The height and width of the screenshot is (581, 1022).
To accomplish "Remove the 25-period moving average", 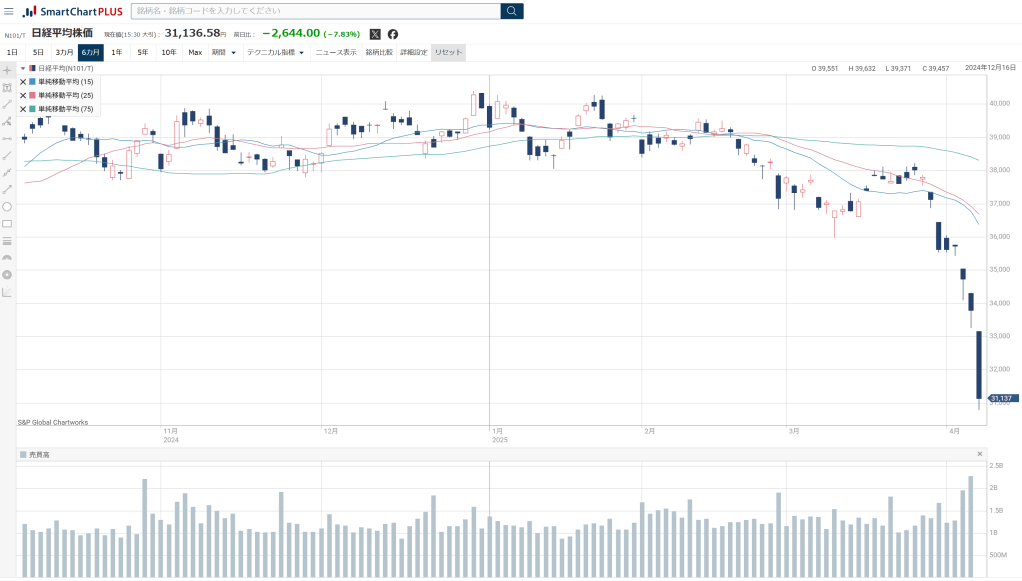I will pyautogui.click(x=23, y=95).
